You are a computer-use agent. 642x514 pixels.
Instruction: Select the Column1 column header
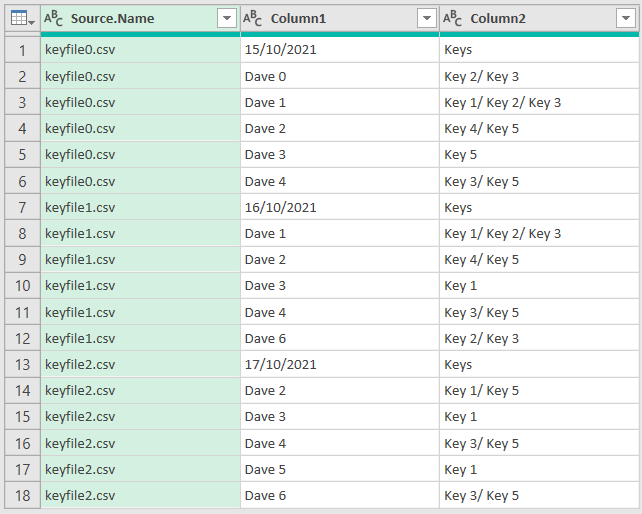340,18
